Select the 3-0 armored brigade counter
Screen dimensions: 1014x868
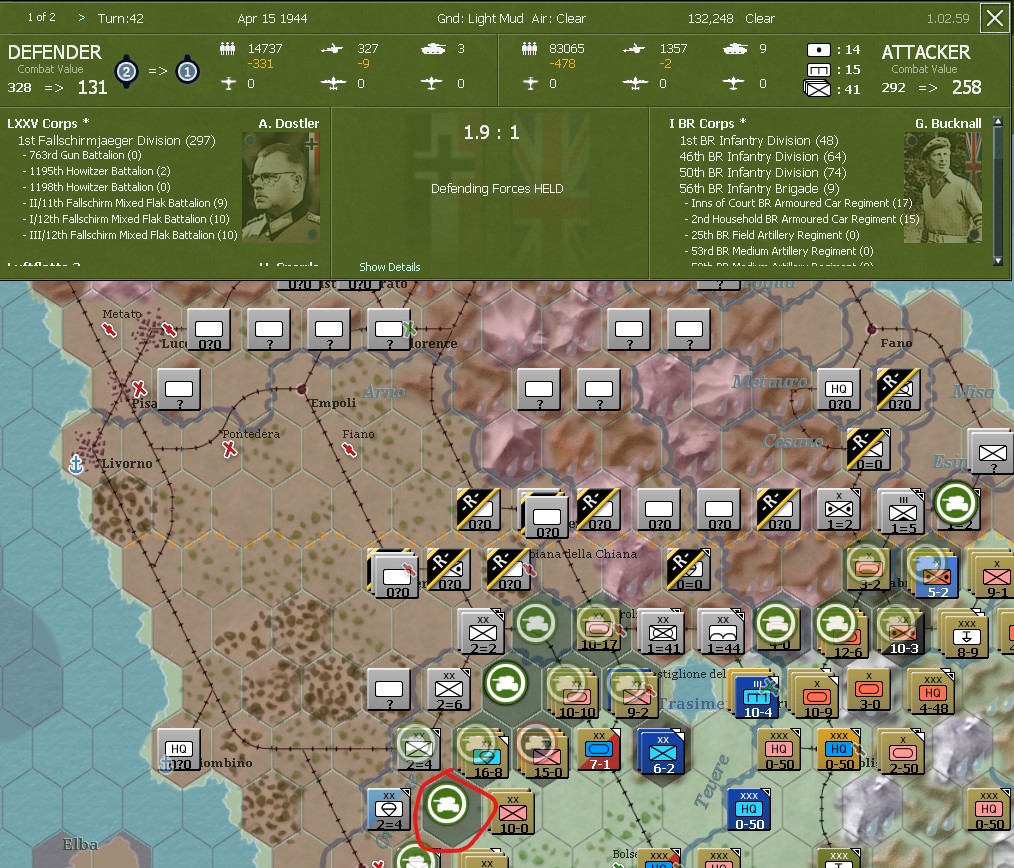(x=869, y=689)
